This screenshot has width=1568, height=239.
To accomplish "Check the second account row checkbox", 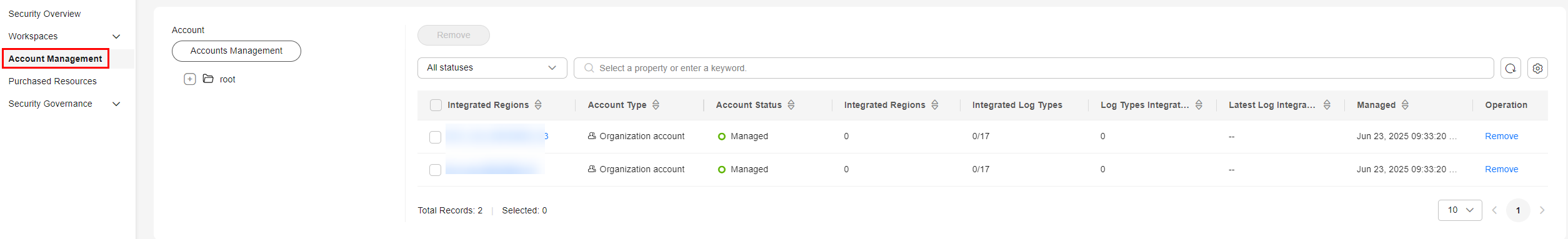I will tap(436, 170).
